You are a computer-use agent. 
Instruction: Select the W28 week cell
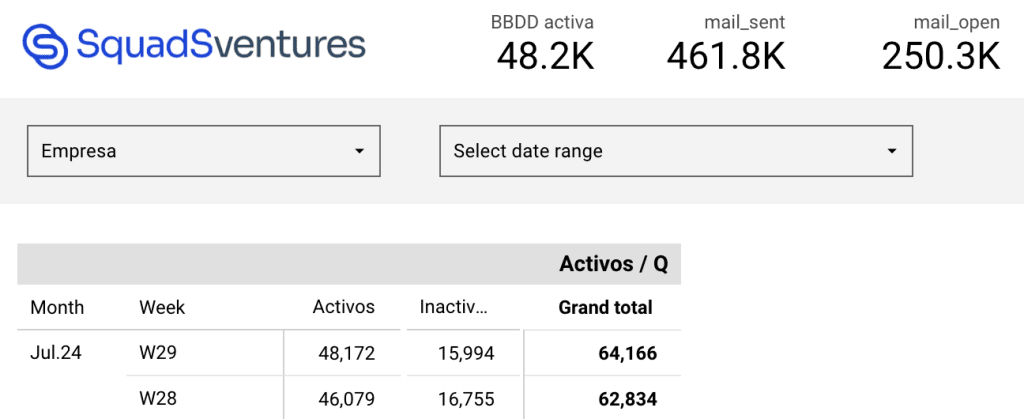(x=158, y=398)
